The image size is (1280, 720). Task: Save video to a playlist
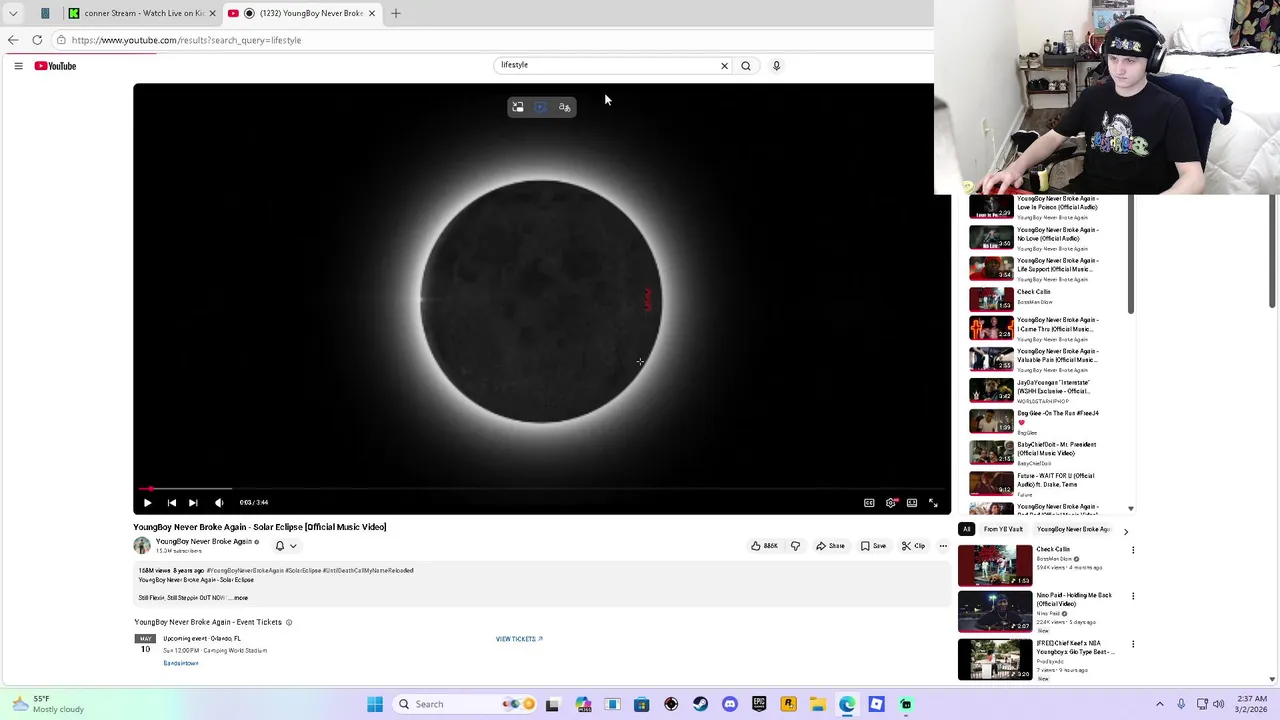click(x=873, y=546)
